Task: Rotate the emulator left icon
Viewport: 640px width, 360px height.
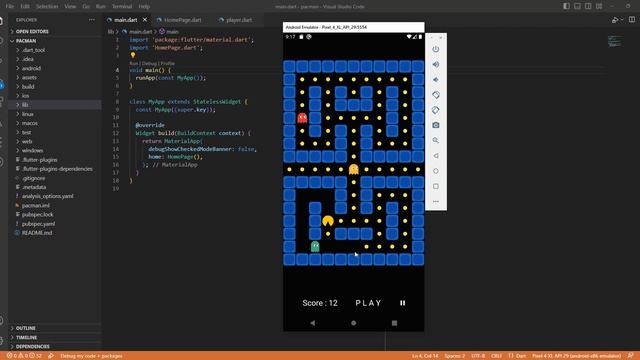Action: (x=436, y=95)
